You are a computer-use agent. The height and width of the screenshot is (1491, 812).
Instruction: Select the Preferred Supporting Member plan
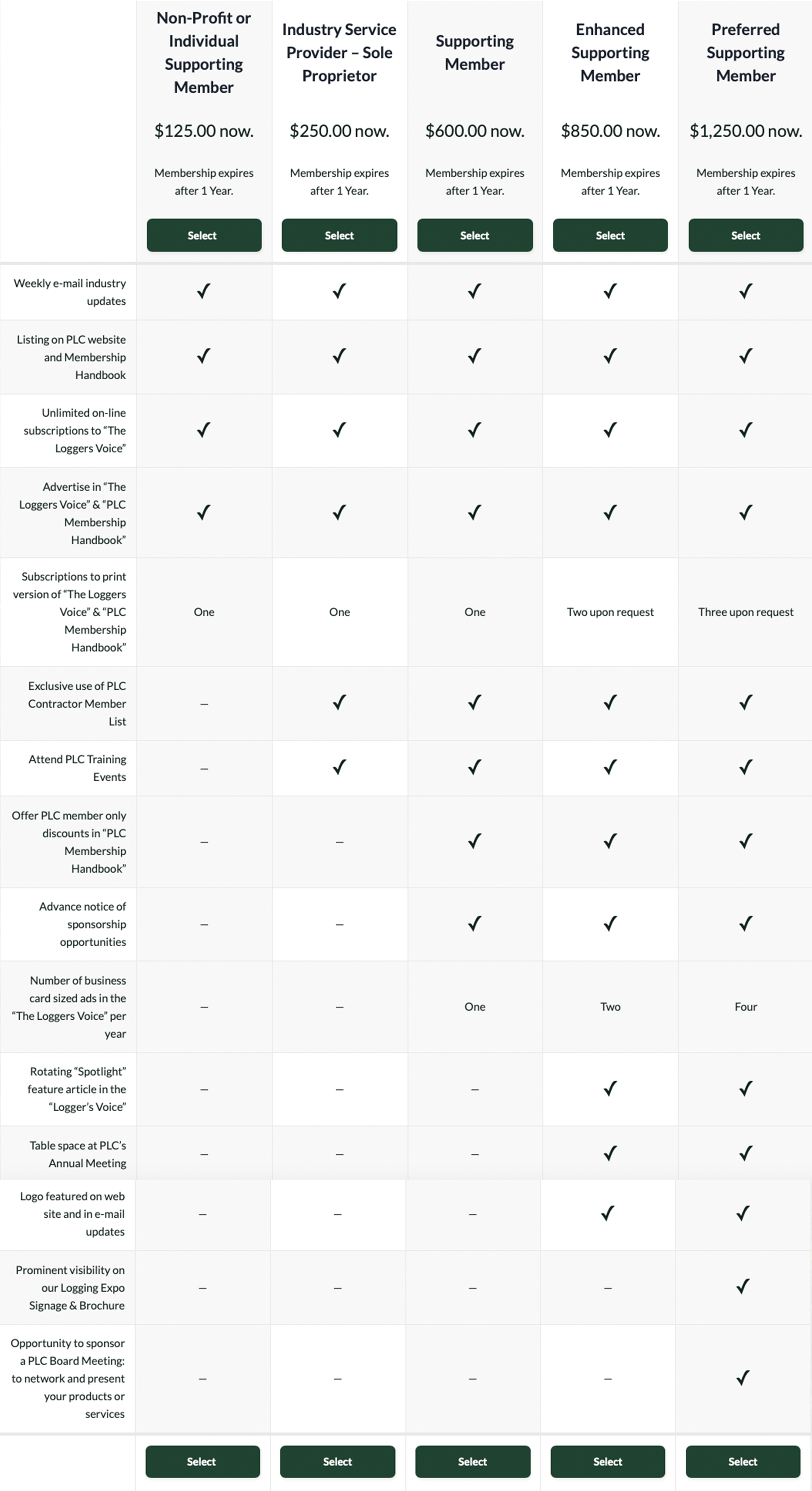745,235
